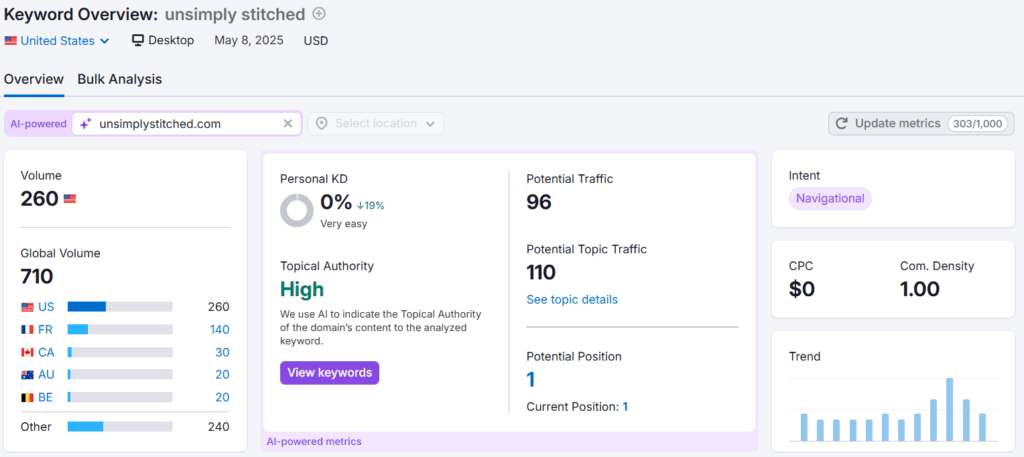Click the France flag in Global Volume
Image resolution: width=1024 pixels, height=457 pixels.
[27, 330]
